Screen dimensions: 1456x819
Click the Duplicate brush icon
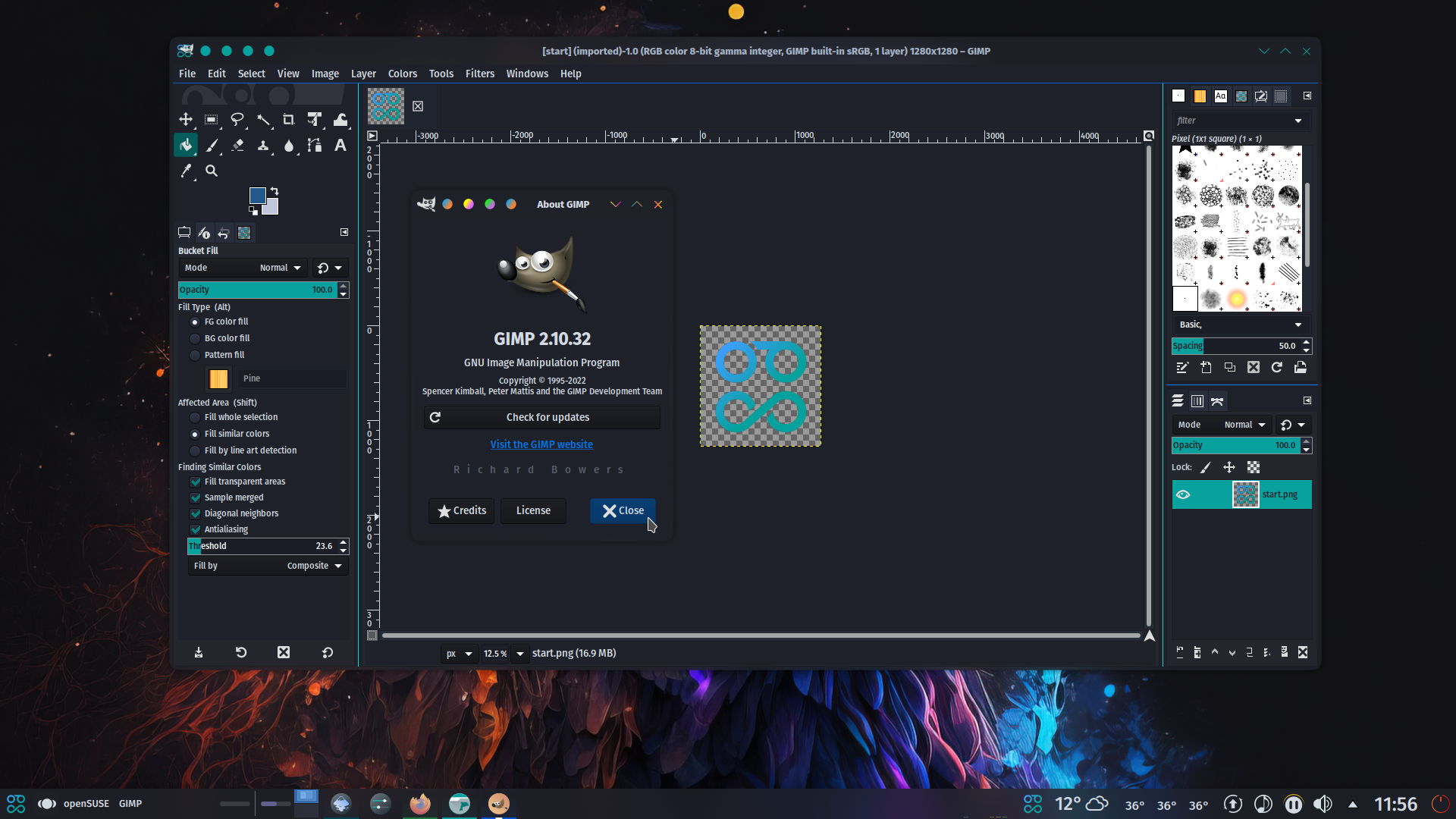(x=1230, y=368)
